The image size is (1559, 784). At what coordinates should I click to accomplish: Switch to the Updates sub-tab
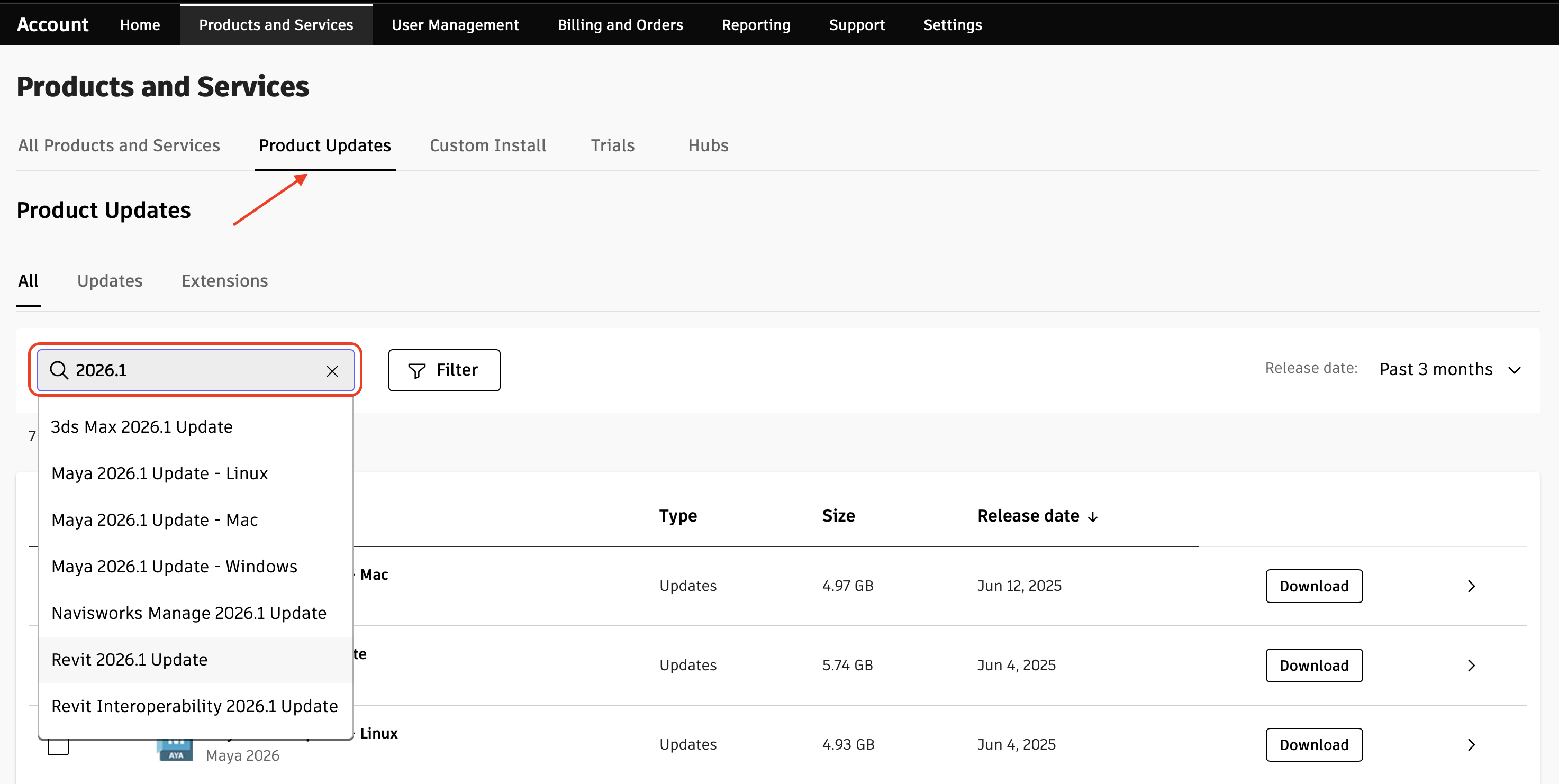(x=110, y=281)
